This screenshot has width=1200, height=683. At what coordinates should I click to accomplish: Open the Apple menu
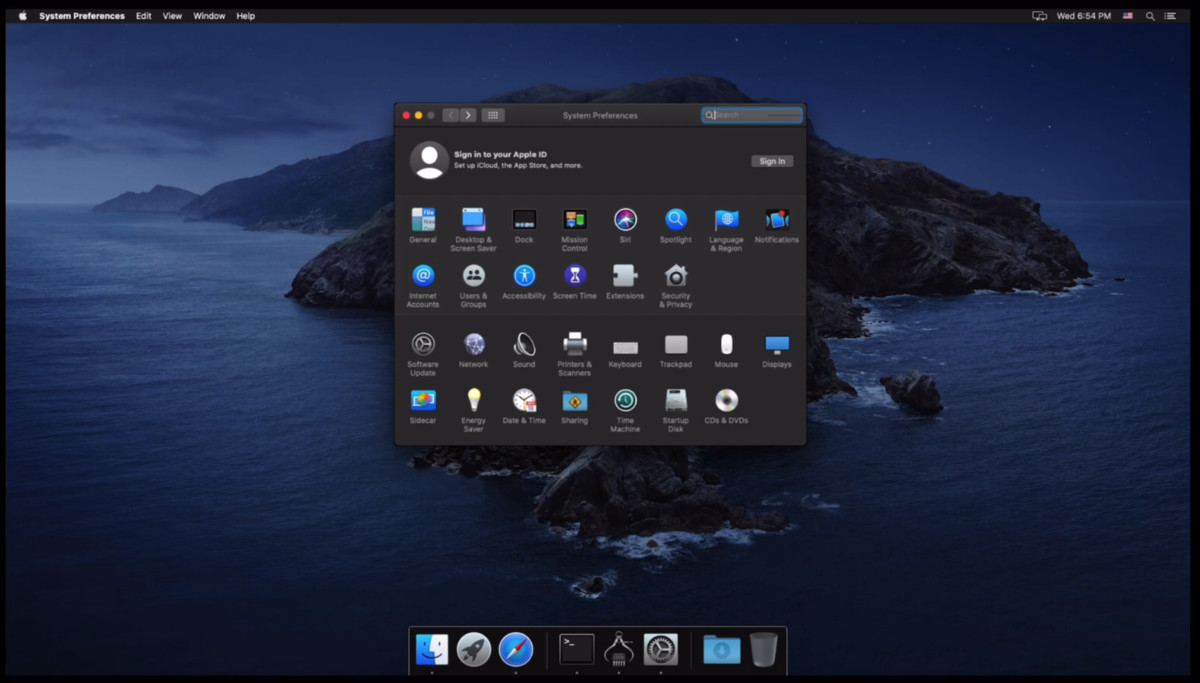point(22,16)
